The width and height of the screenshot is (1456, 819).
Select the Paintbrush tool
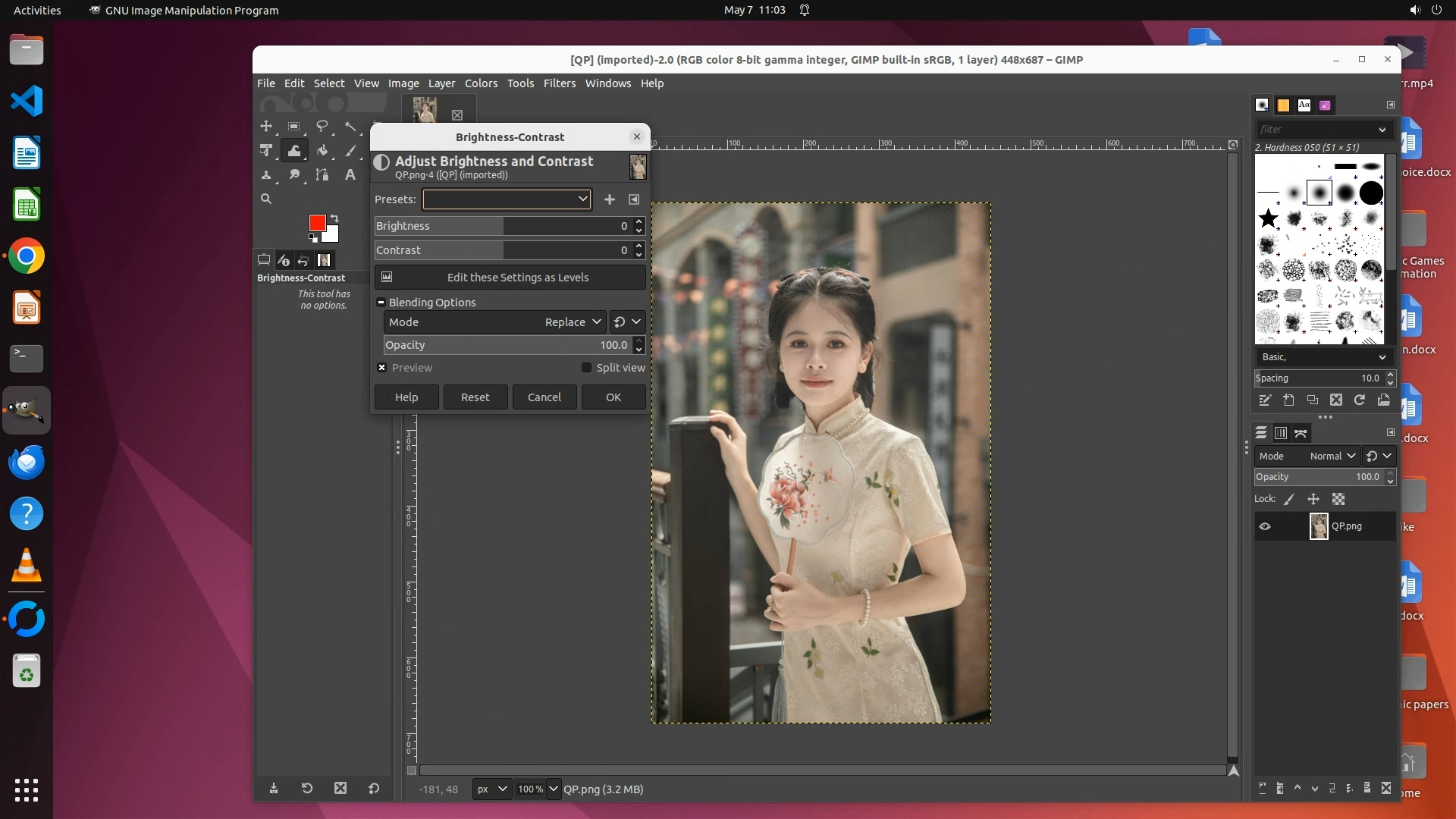(x=350, y=150)
